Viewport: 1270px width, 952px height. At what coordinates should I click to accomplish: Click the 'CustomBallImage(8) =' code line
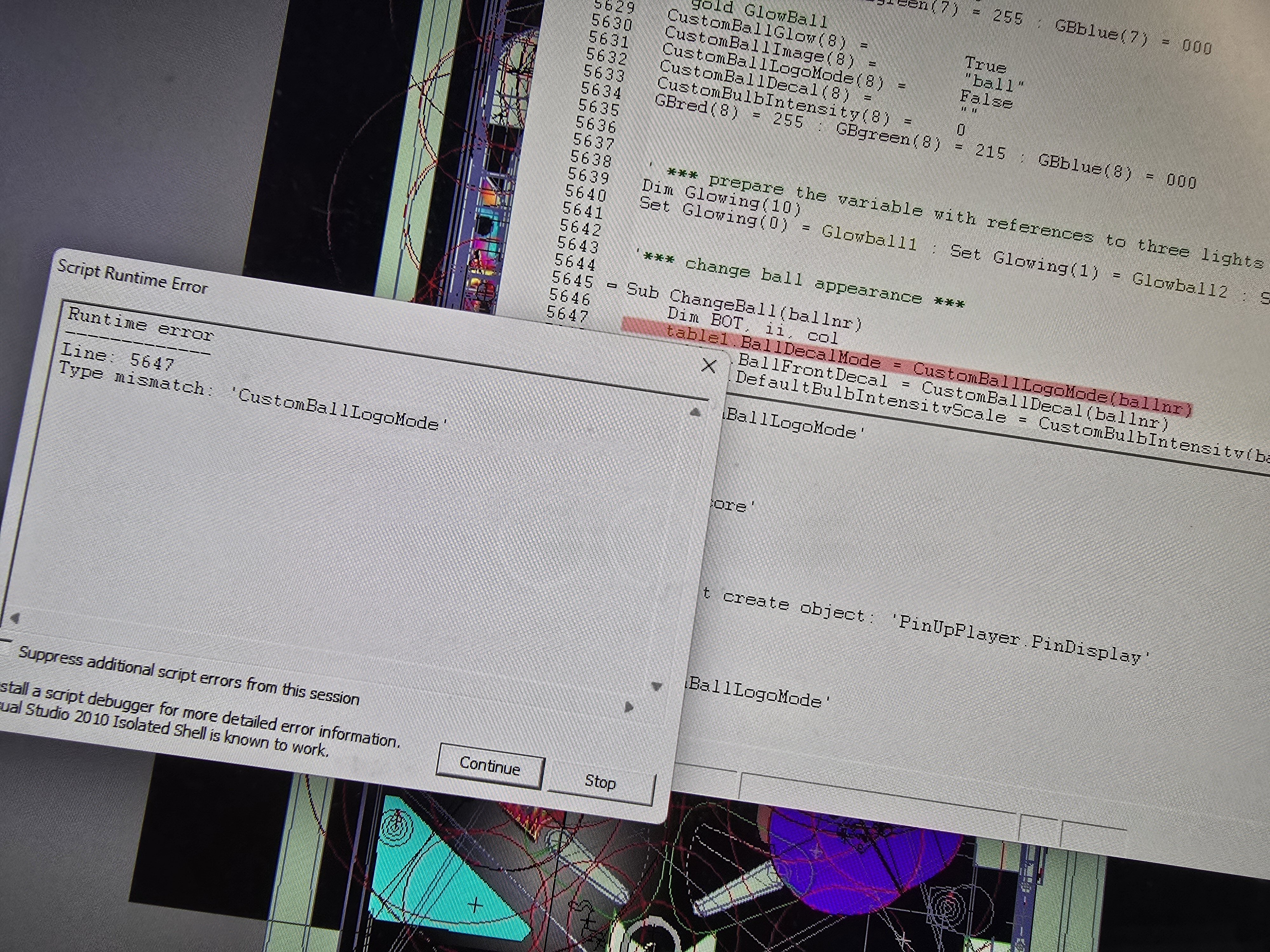pyautogui.click(x=770, y=48)
